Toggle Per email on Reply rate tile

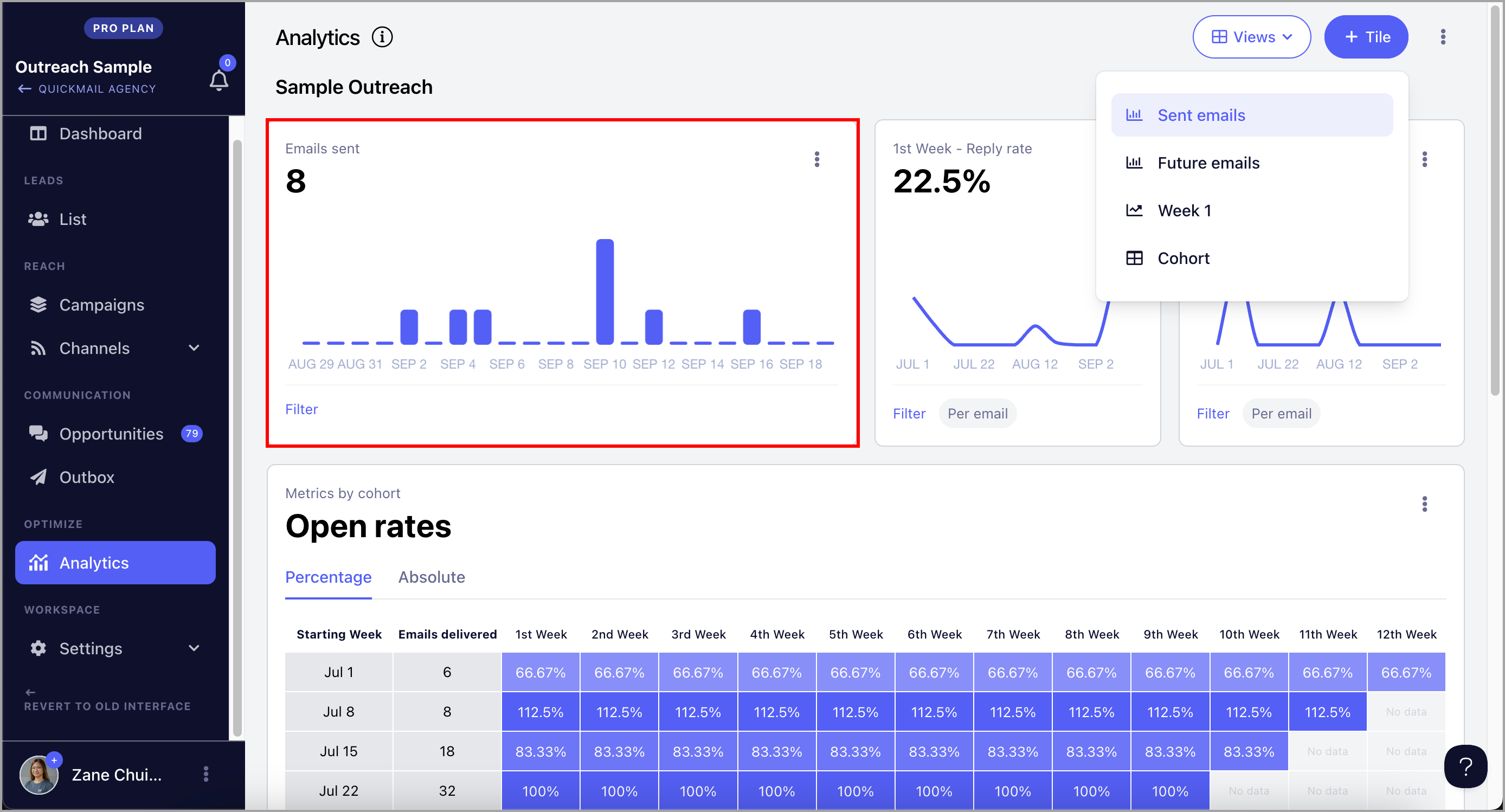point(977,414)
